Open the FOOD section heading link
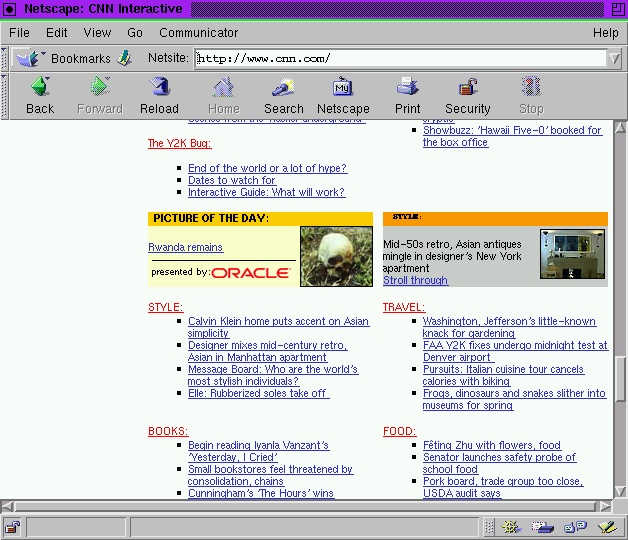The height and width of the screenshot is (540, 628). click(399, 431)
